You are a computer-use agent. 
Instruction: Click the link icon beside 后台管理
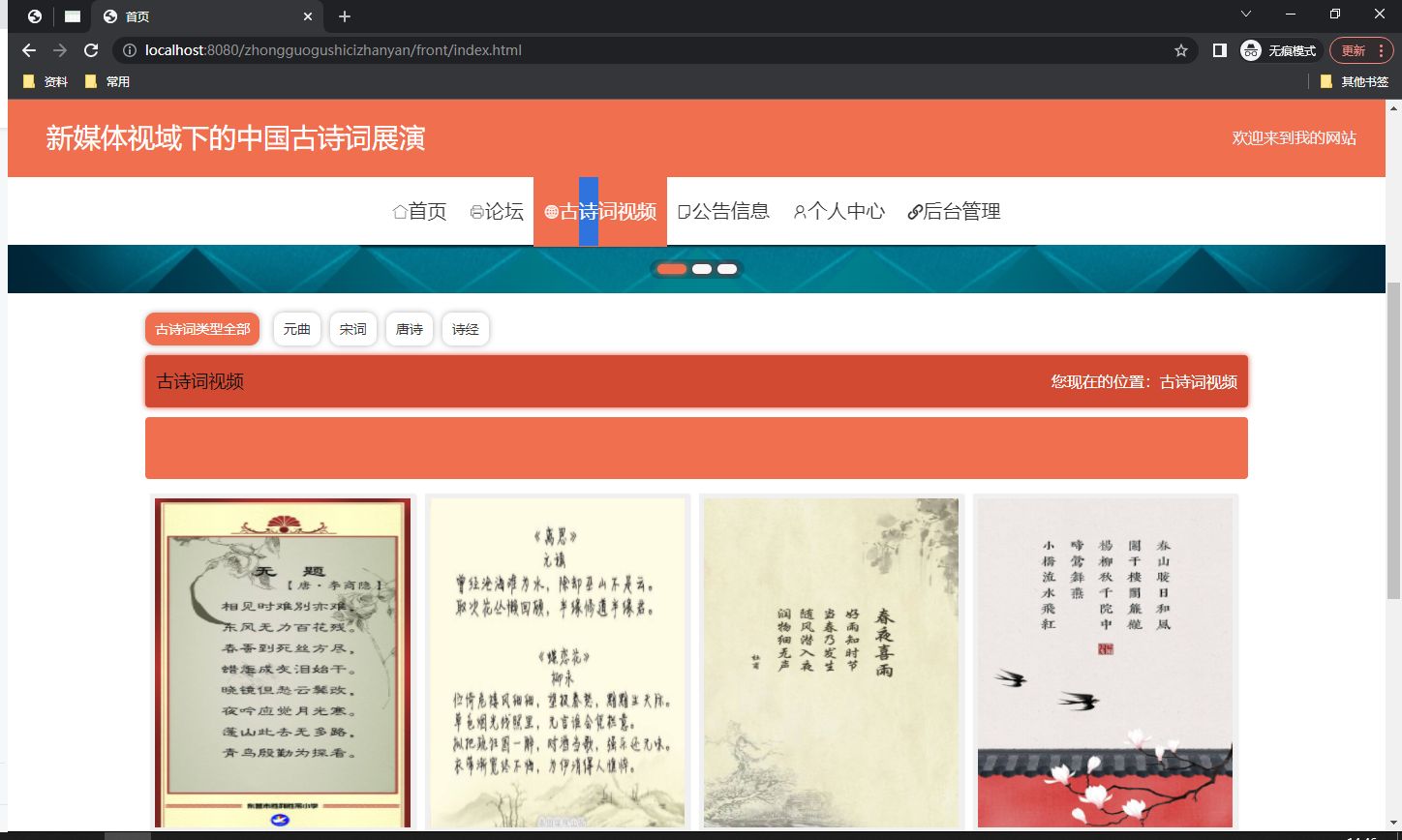click(913, 211)
